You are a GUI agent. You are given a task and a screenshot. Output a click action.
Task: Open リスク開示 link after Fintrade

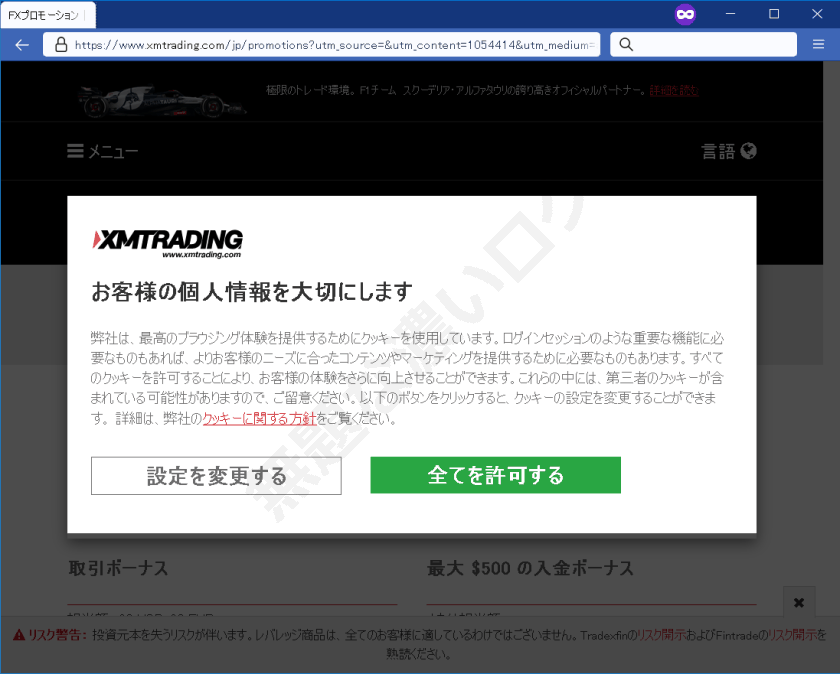[792, 635]
